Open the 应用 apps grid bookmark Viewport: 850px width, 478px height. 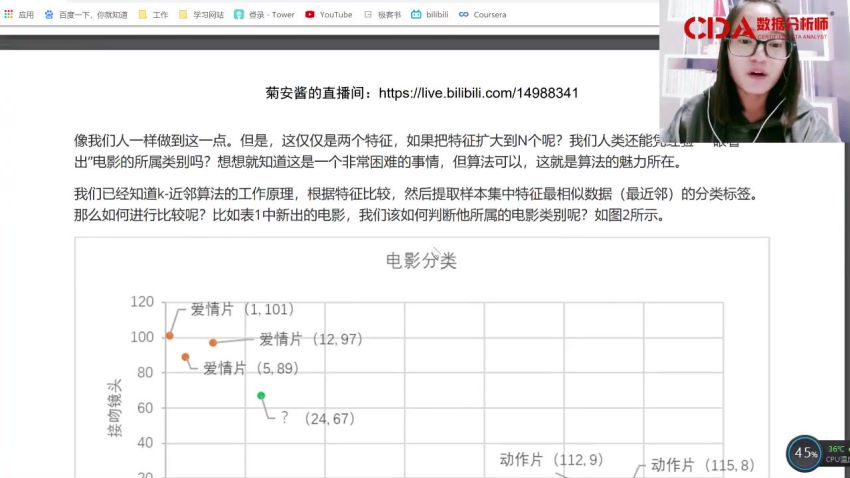coord(19,15)
